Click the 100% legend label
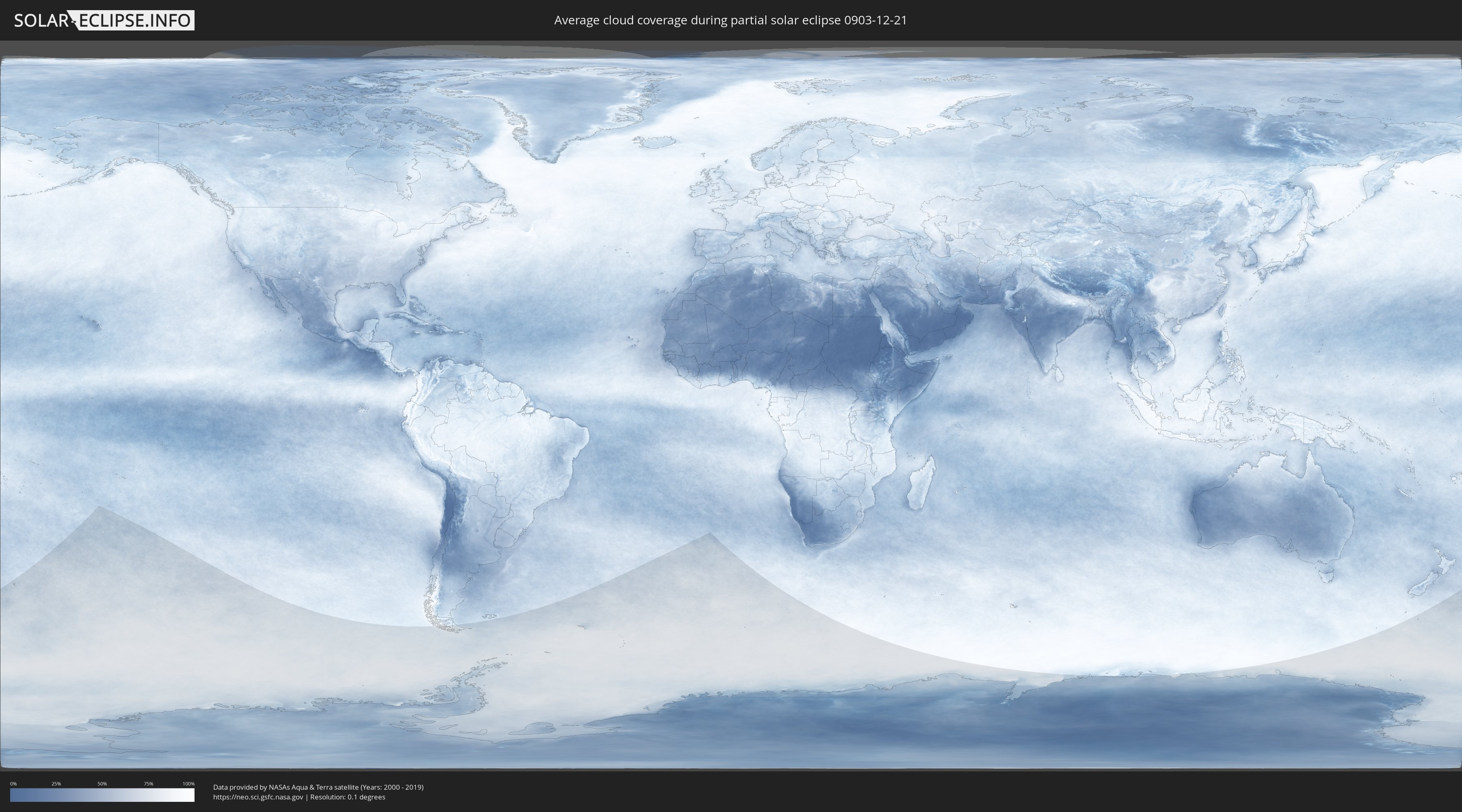1462x812 pixels. coord(188,784)
